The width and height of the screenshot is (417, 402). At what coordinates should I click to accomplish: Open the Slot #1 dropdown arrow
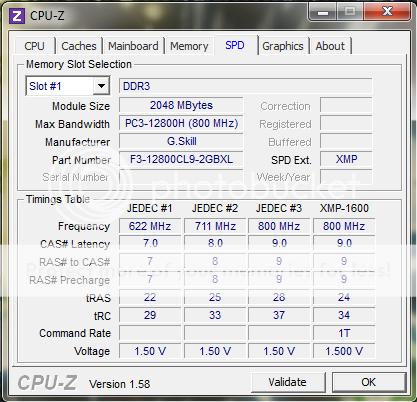pos(101,86)
